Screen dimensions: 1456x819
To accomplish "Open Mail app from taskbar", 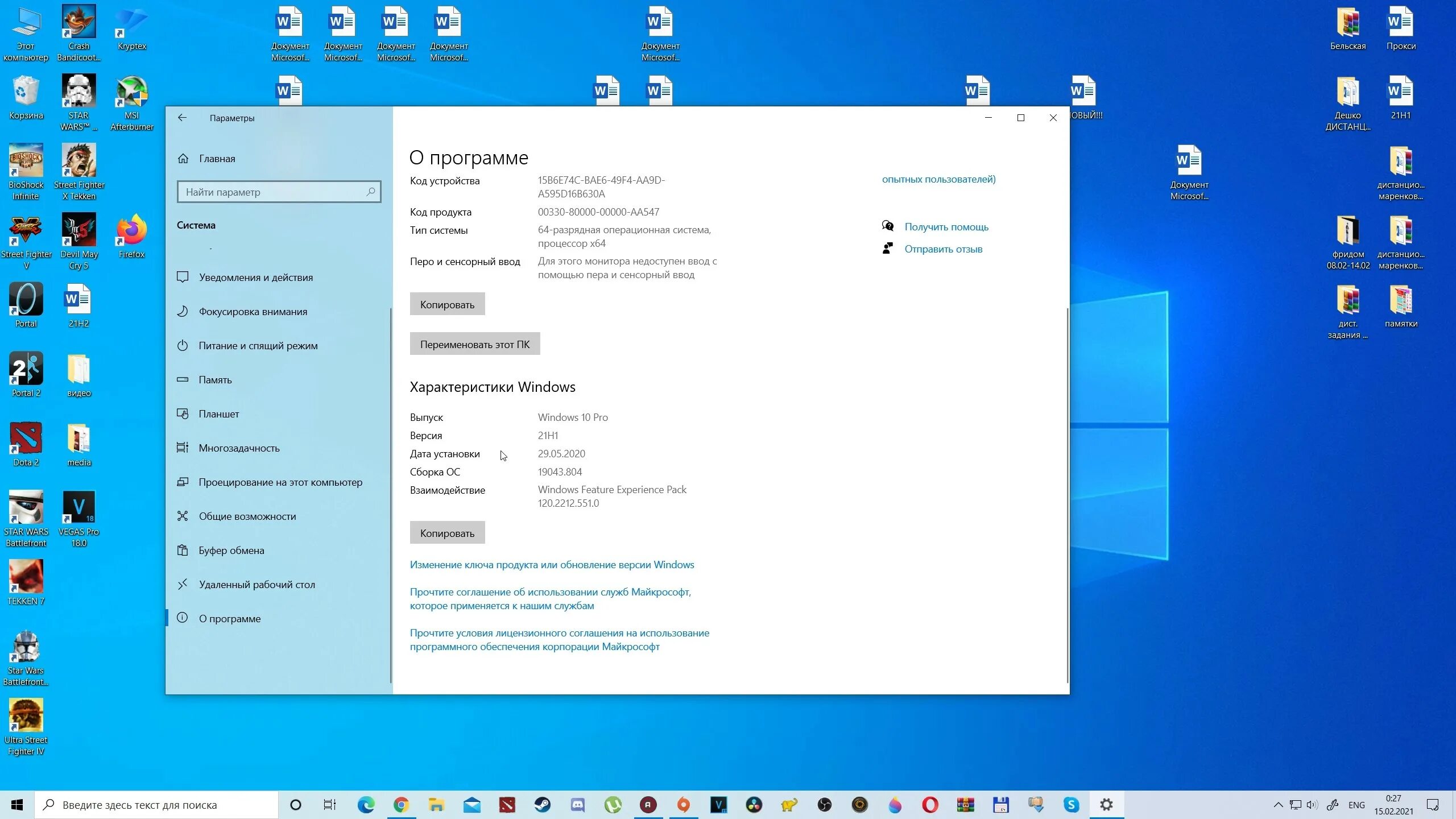I will coord(472,805).
